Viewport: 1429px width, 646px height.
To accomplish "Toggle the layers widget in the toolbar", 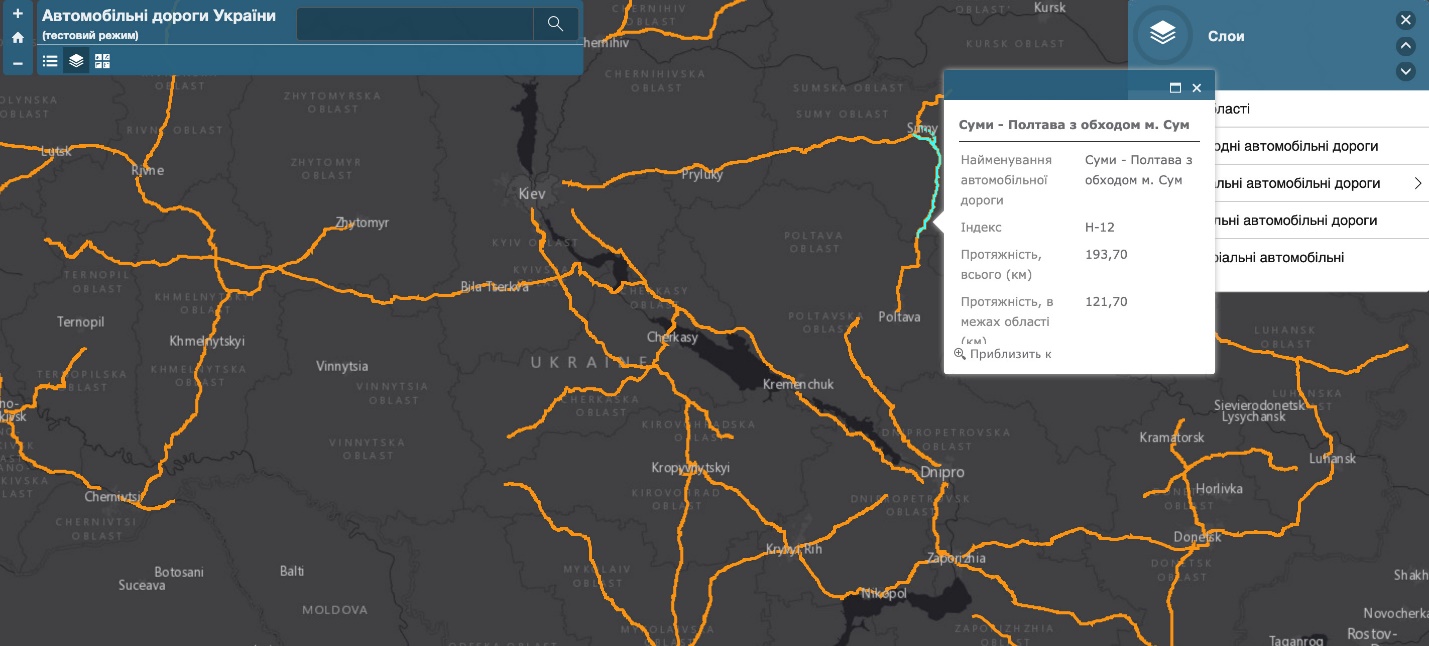I will point(76,61).
